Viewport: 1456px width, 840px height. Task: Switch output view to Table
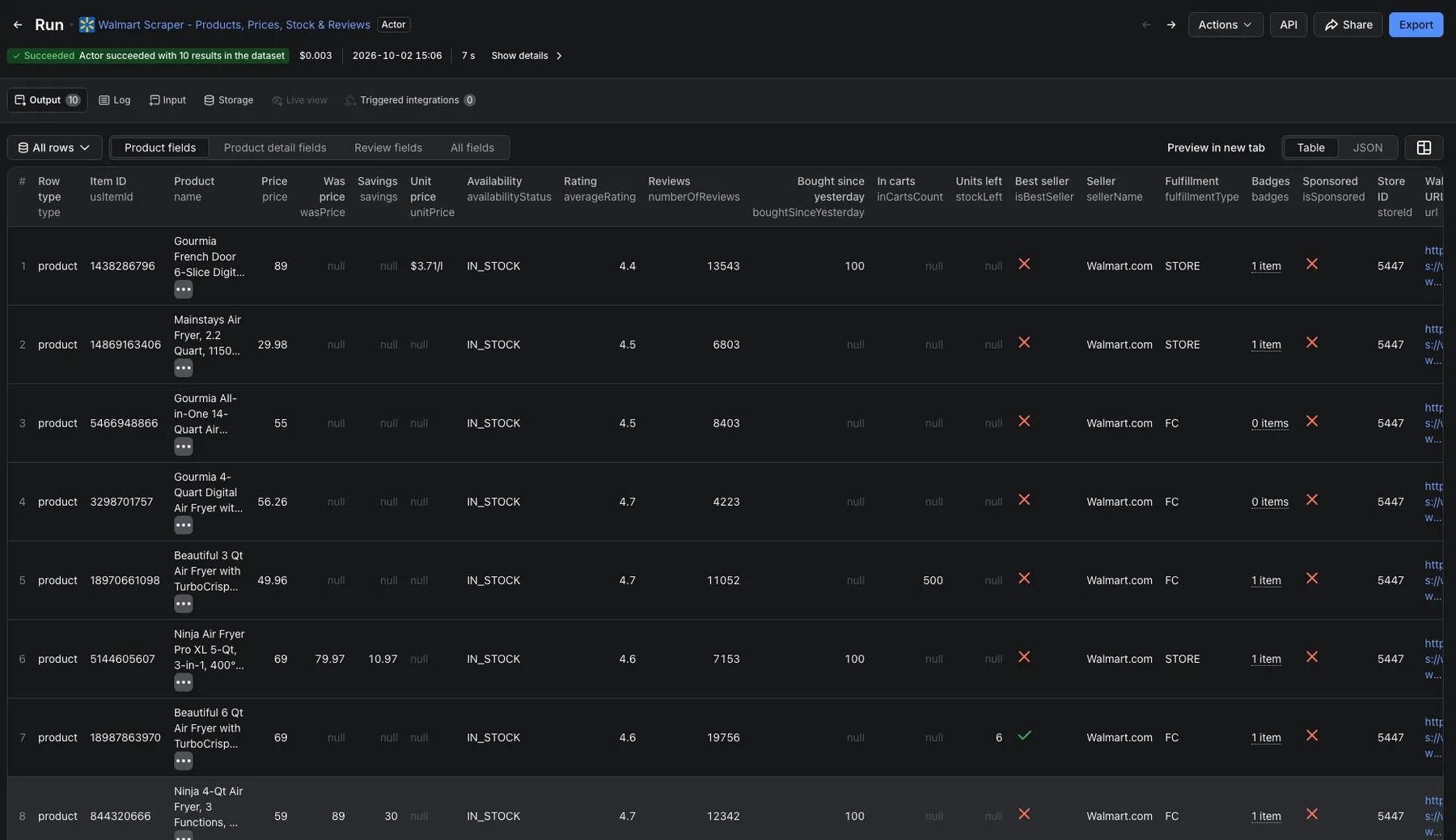coord(1310,148)
